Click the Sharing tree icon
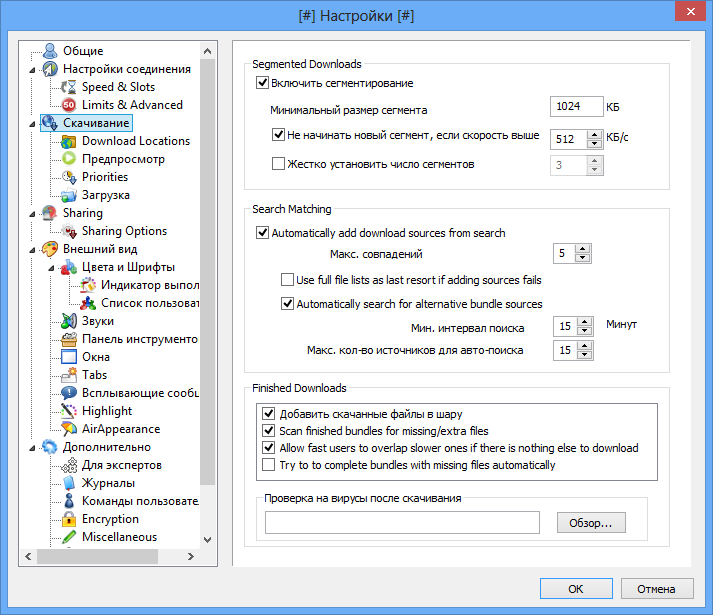The height and width of the screenshot is (615, 713). (50, 213)
